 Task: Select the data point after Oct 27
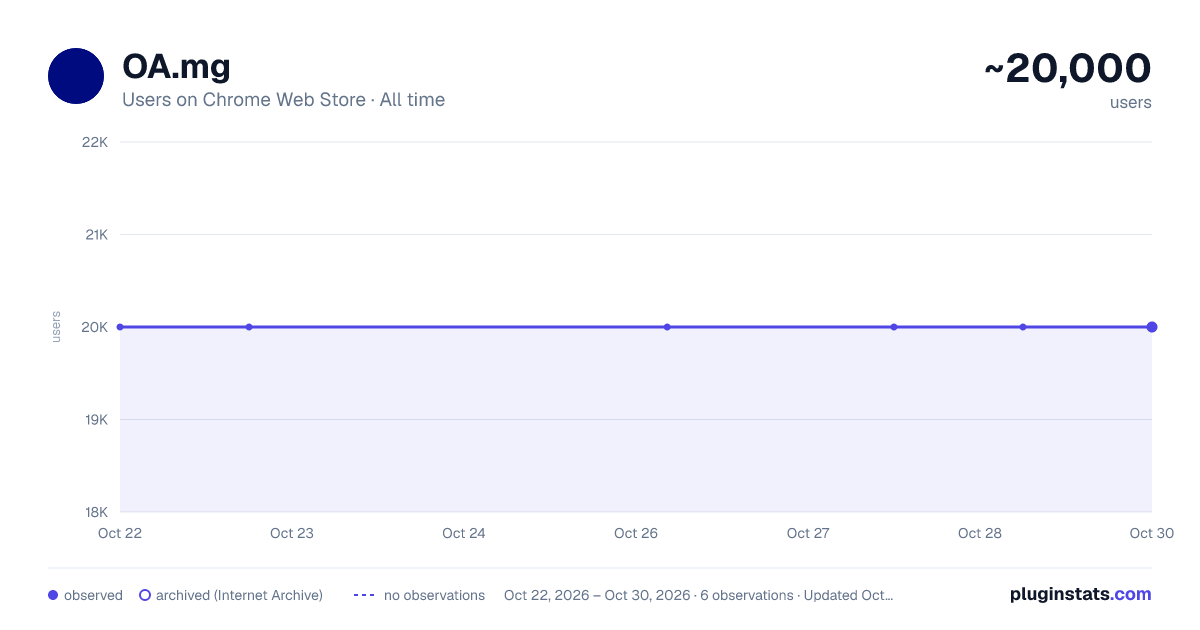coord(894,327)
